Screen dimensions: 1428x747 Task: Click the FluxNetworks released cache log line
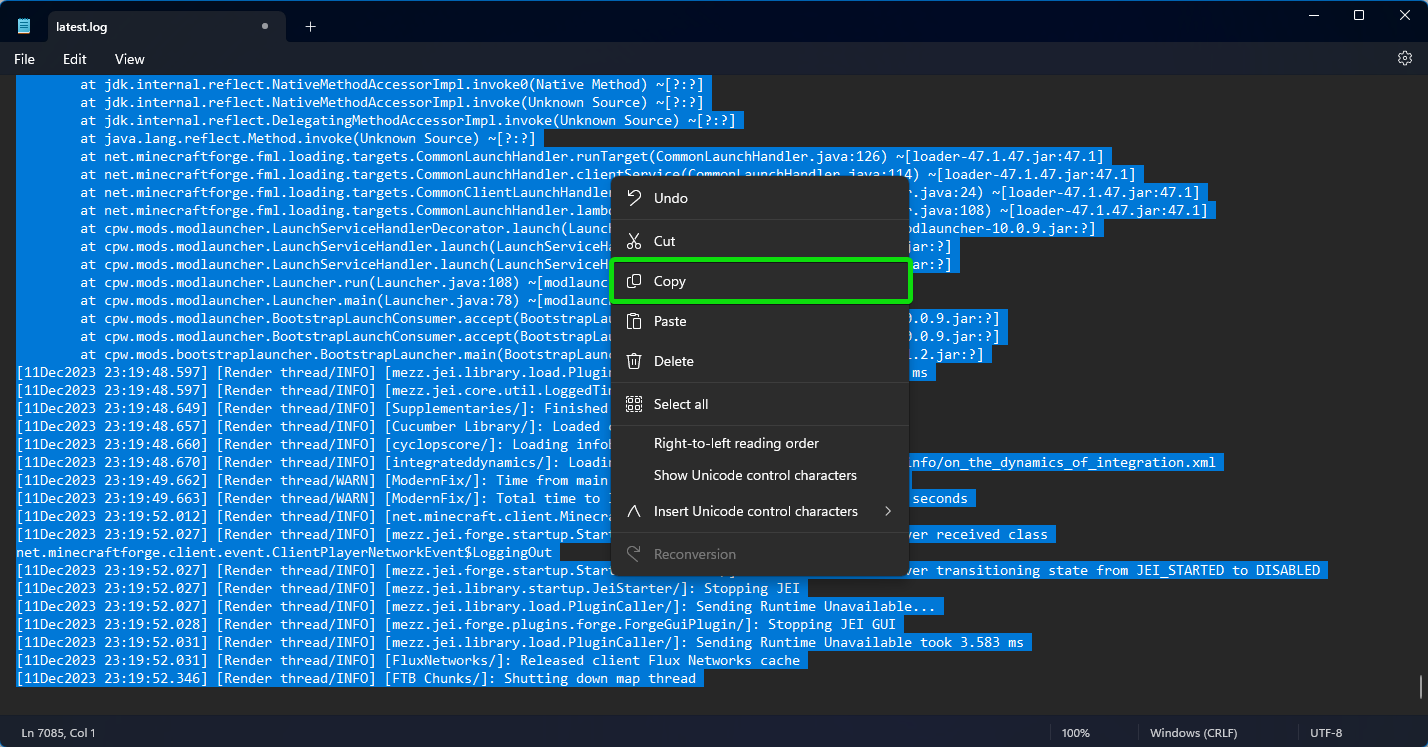point(412,660)
